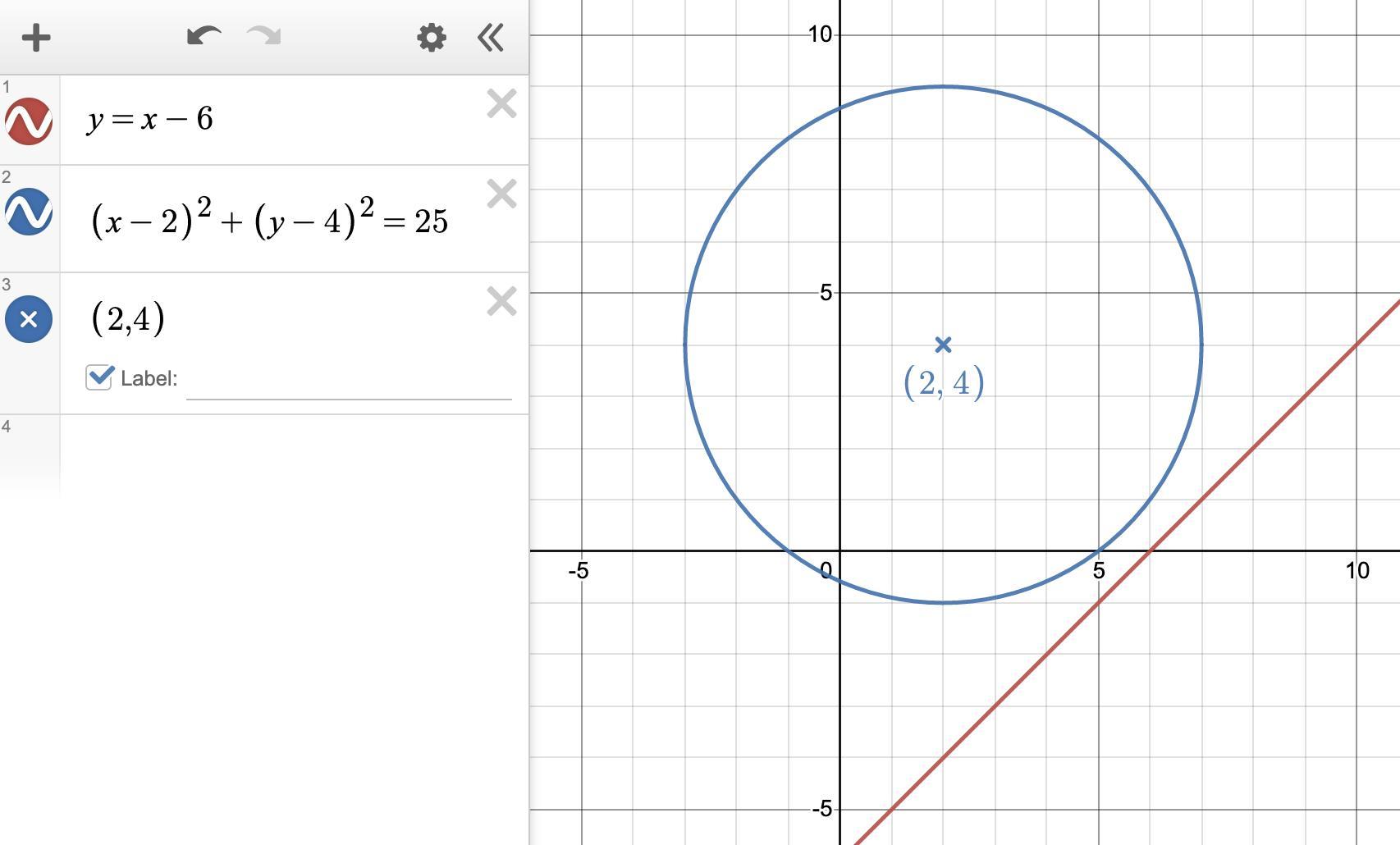Click the x-axis label 10
The image size is (1400, 845).
click(1357, 571)
